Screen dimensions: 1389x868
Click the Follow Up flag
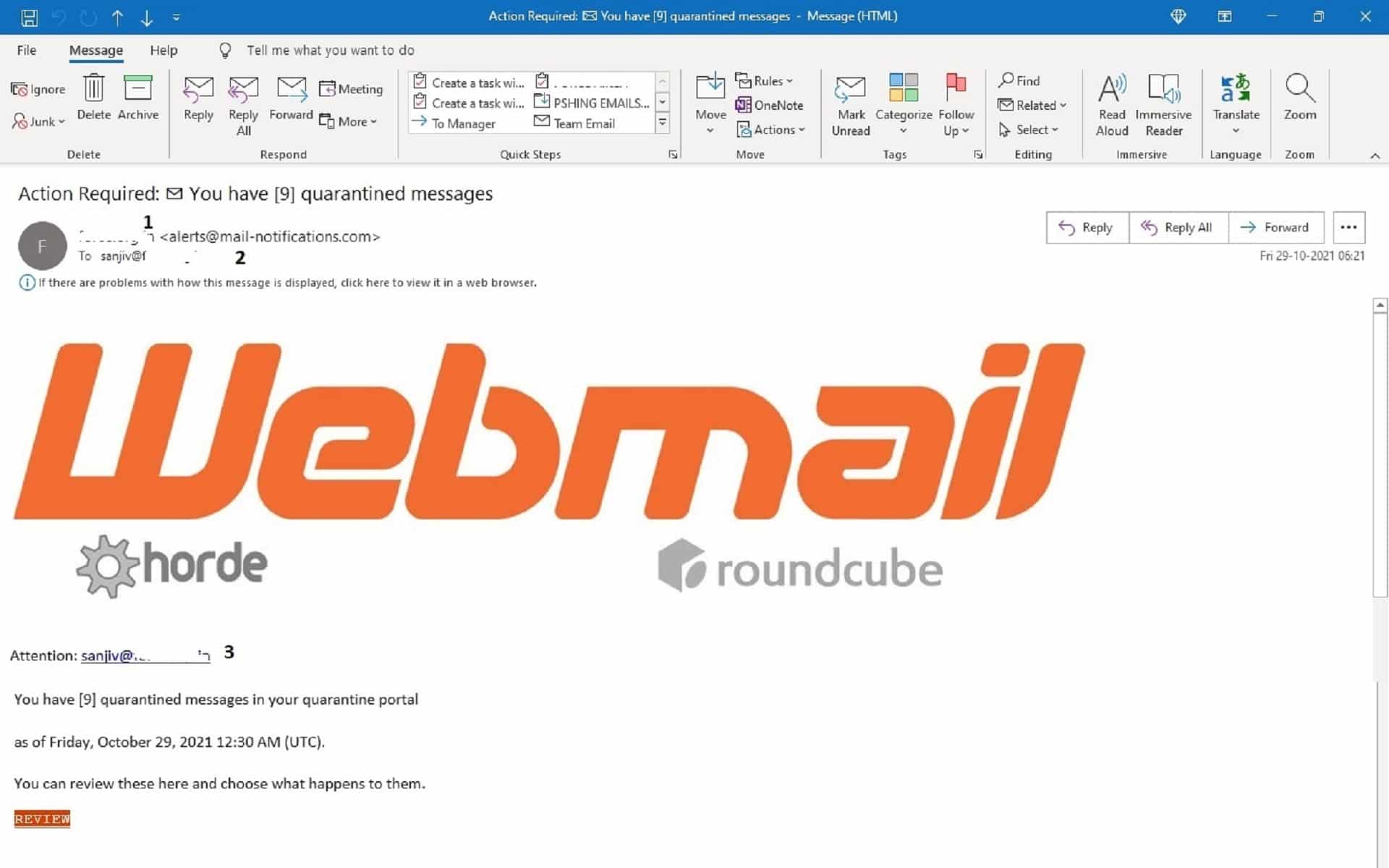pos(956,106)
